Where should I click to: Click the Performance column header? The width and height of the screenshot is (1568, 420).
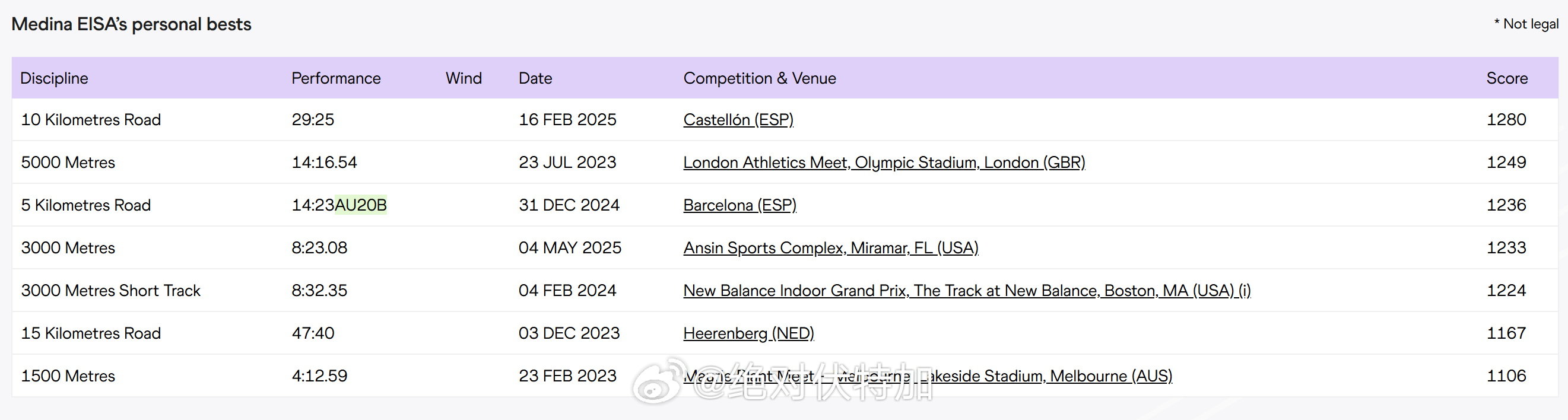[x=336, y=78]
